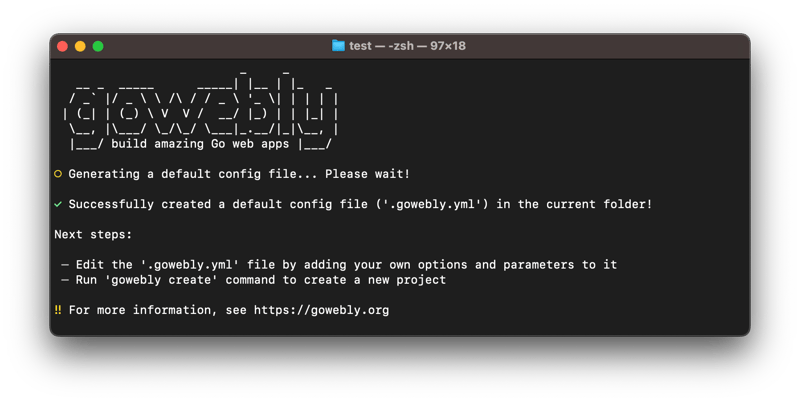Maximize the terminal with the green button

(98, 46)
